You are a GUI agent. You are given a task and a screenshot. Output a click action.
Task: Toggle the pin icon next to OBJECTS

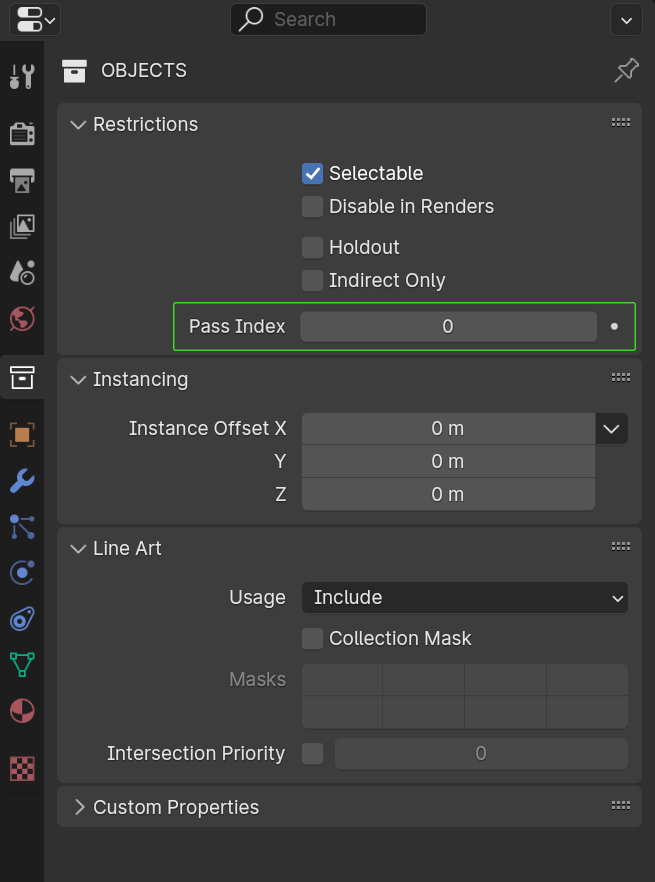(626, 71)
